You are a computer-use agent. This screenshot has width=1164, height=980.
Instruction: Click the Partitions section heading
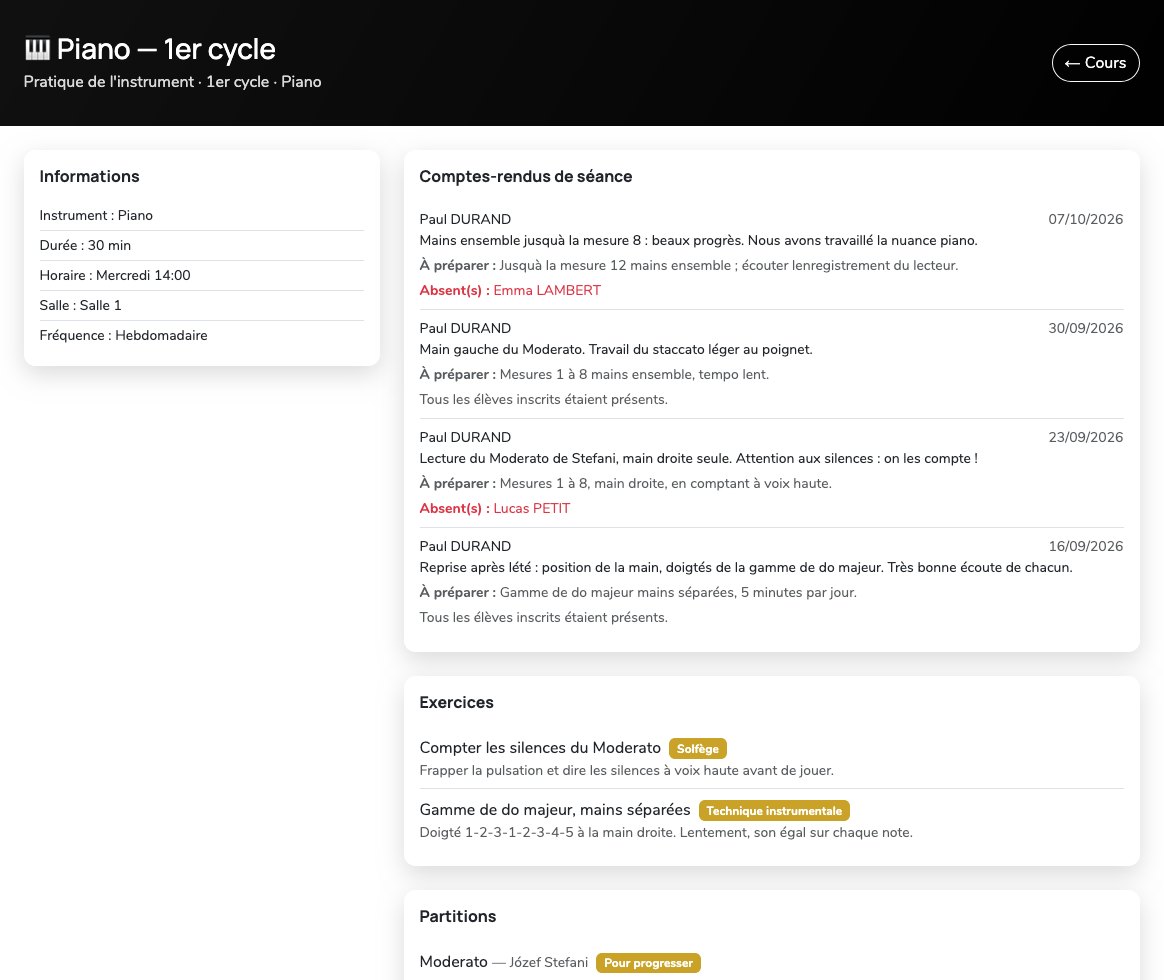tap(457, 916)
